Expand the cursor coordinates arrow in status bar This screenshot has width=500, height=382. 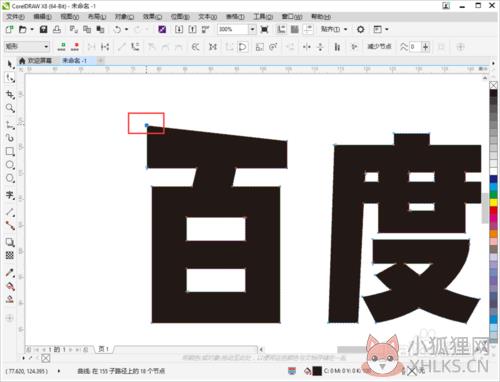click(59, 371)
